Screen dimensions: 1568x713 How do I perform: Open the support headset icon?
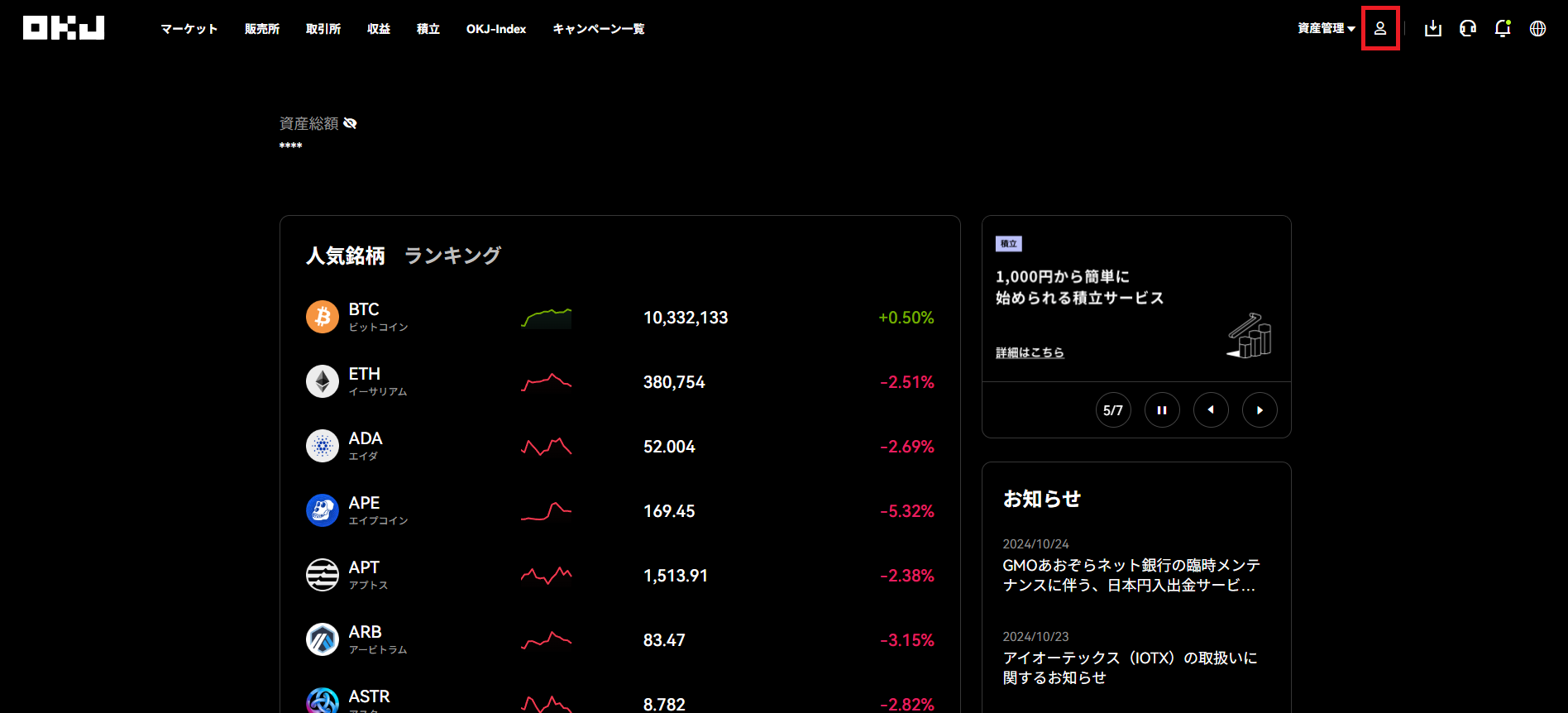[1468, 28]
